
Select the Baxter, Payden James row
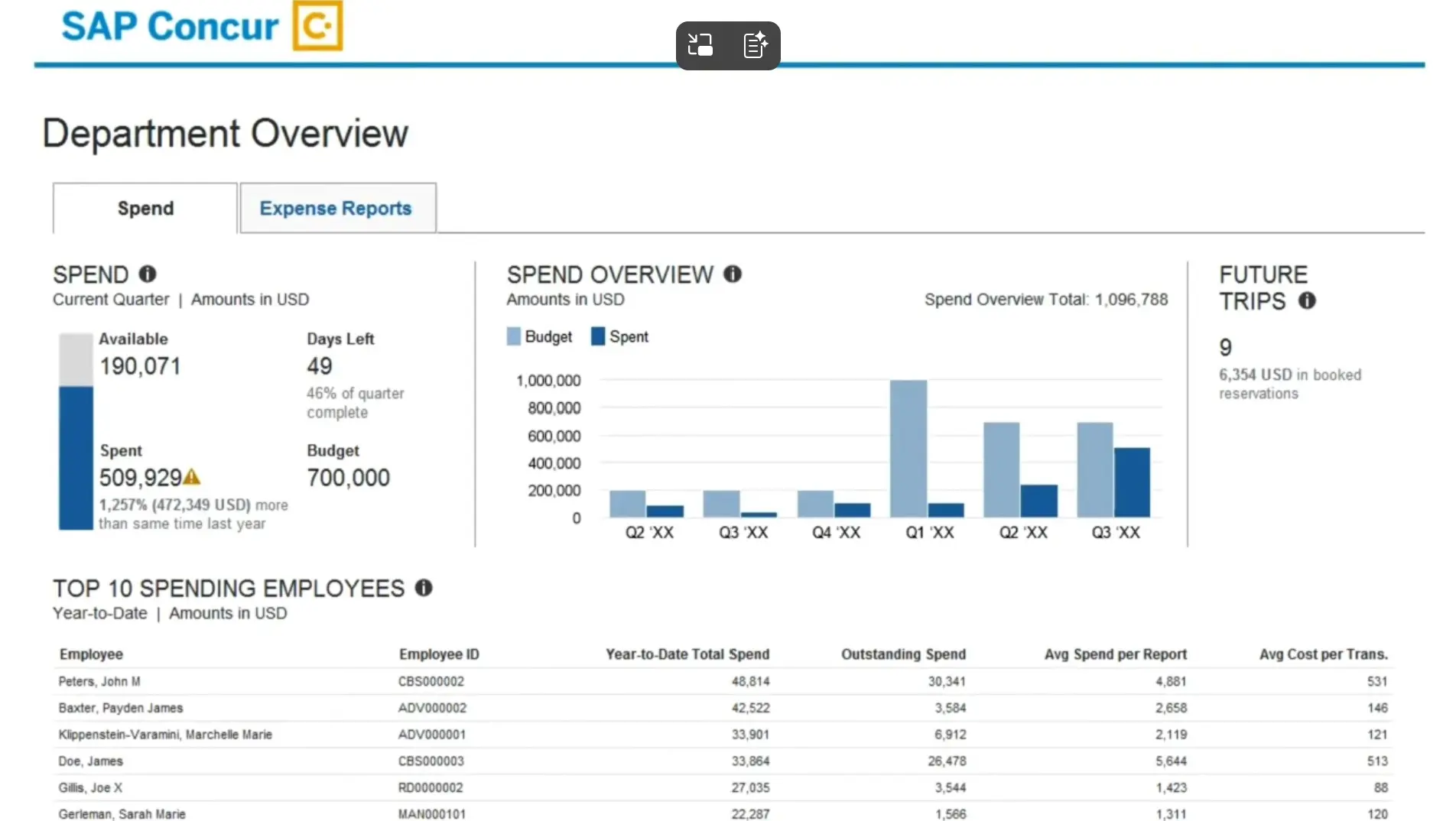[121, 708]
